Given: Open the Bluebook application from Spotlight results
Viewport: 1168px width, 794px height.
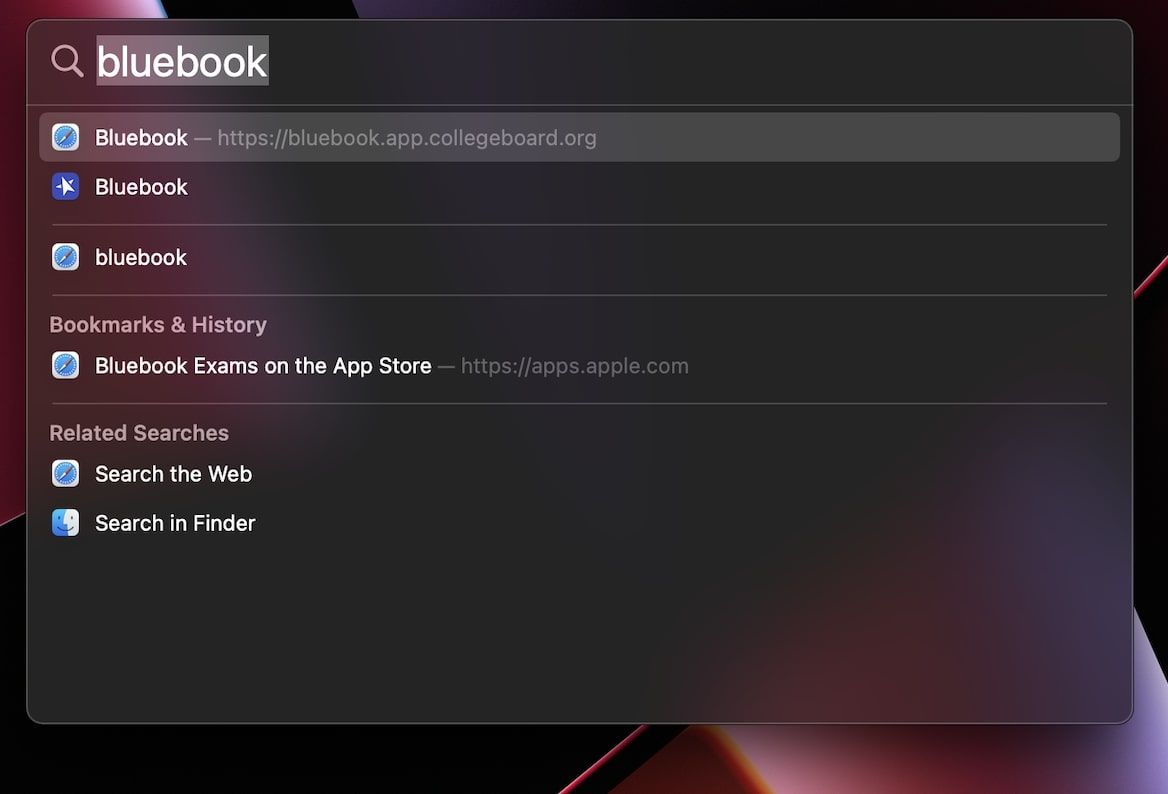Looking at the screenshot, I should click(140, 187).
